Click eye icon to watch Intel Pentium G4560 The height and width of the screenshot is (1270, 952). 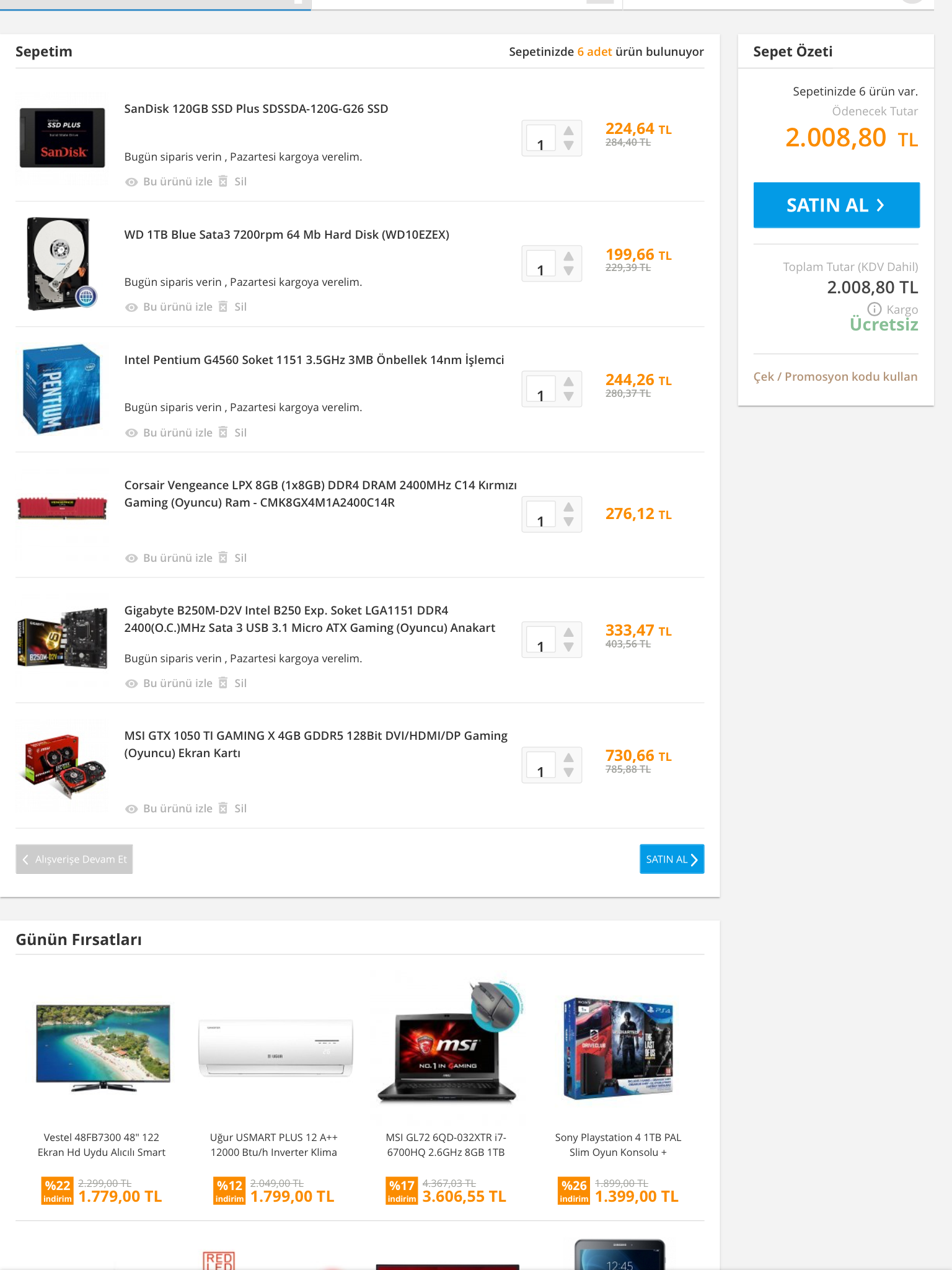pos(131,433)
